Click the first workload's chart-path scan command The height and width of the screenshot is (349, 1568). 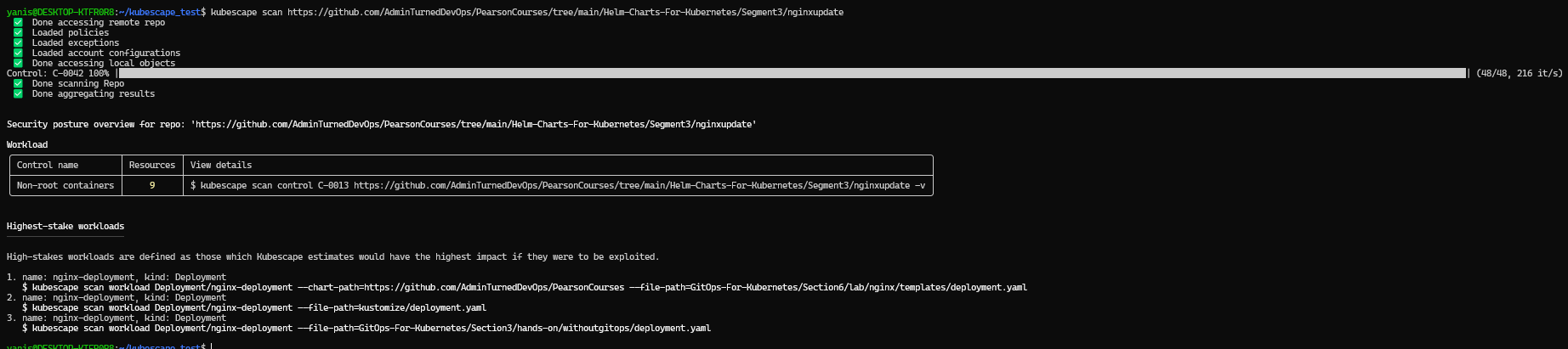coord(525,288)
